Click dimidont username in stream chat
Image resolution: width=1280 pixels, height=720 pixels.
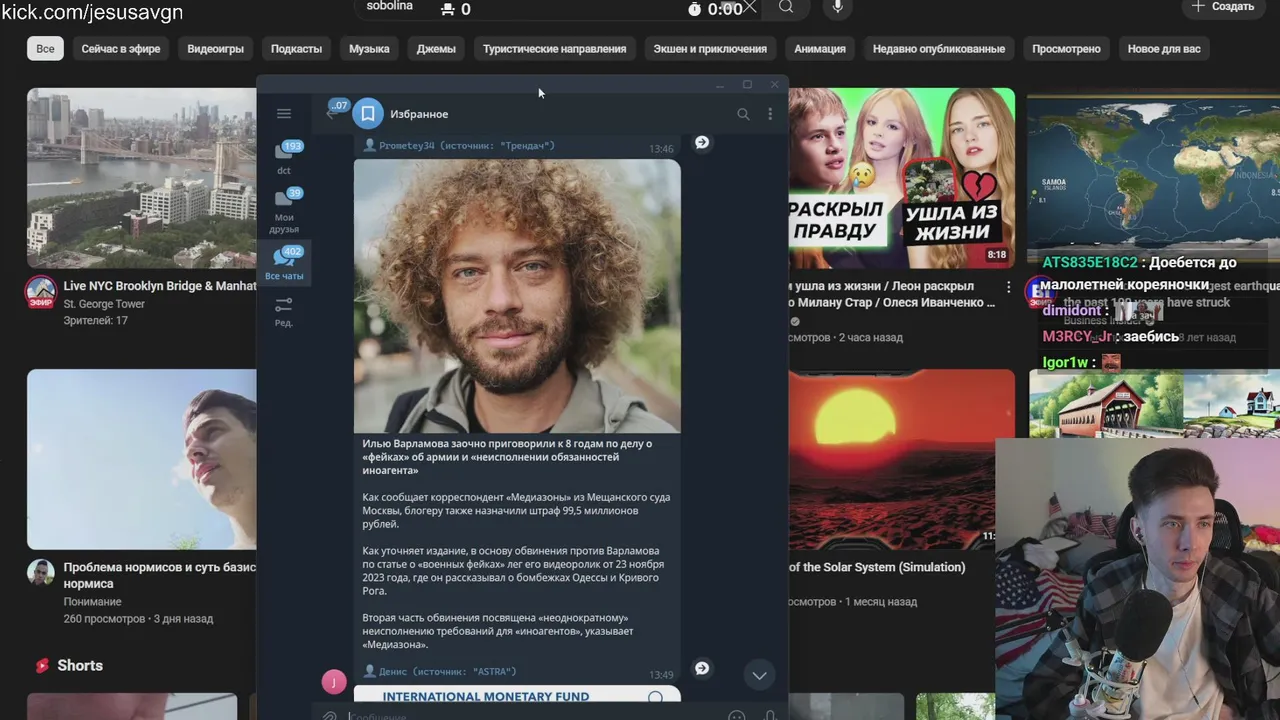click(1072, 311)
